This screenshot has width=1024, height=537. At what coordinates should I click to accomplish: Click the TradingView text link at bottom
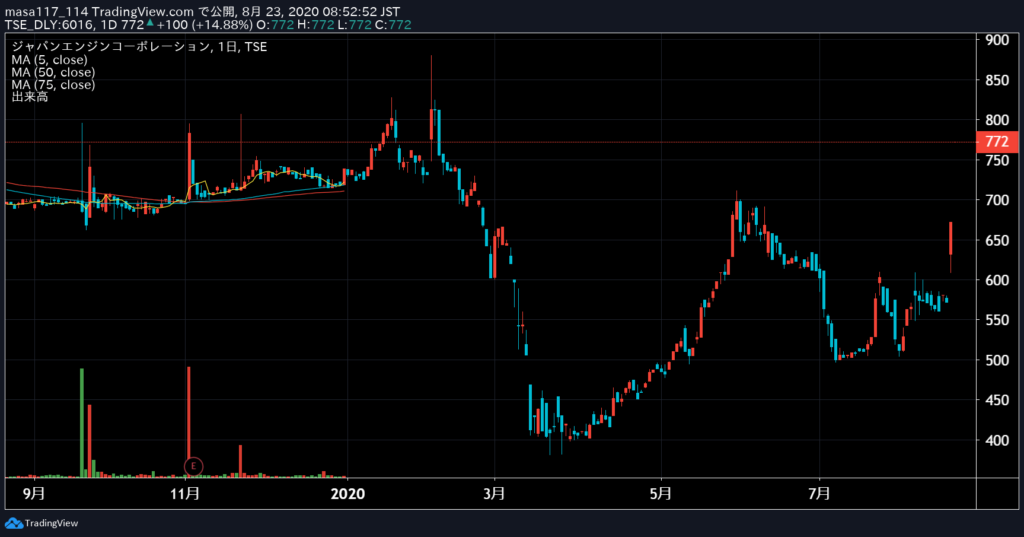point(52,523)
